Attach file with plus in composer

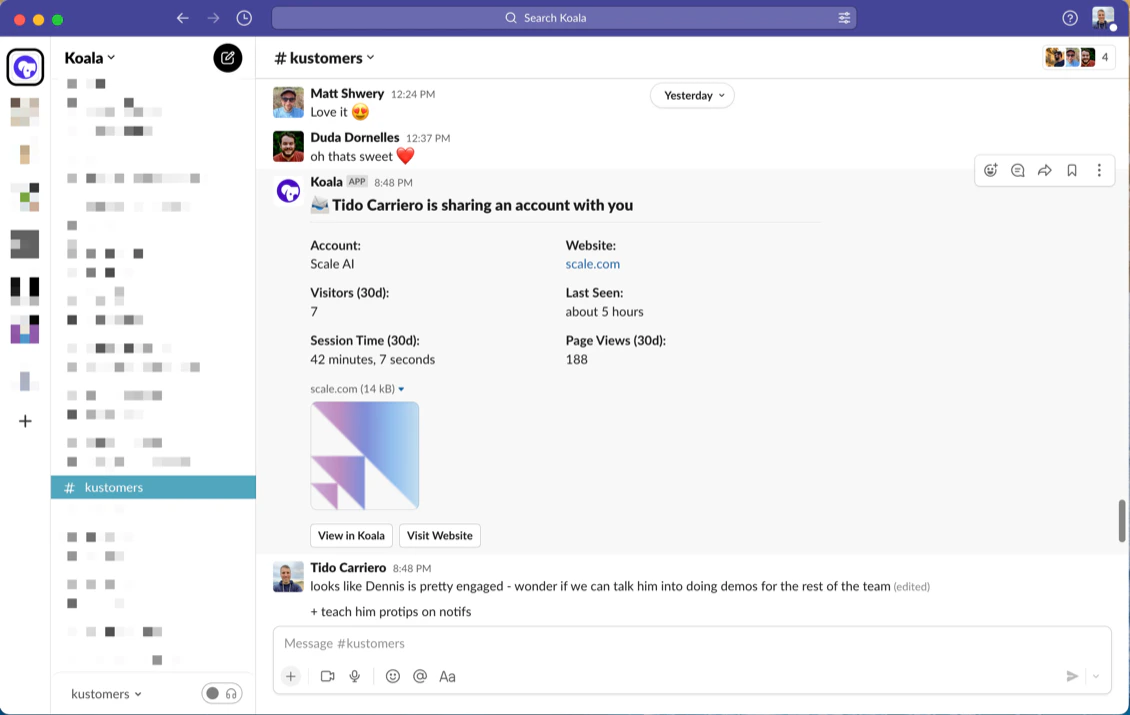(x=290, y=676)
